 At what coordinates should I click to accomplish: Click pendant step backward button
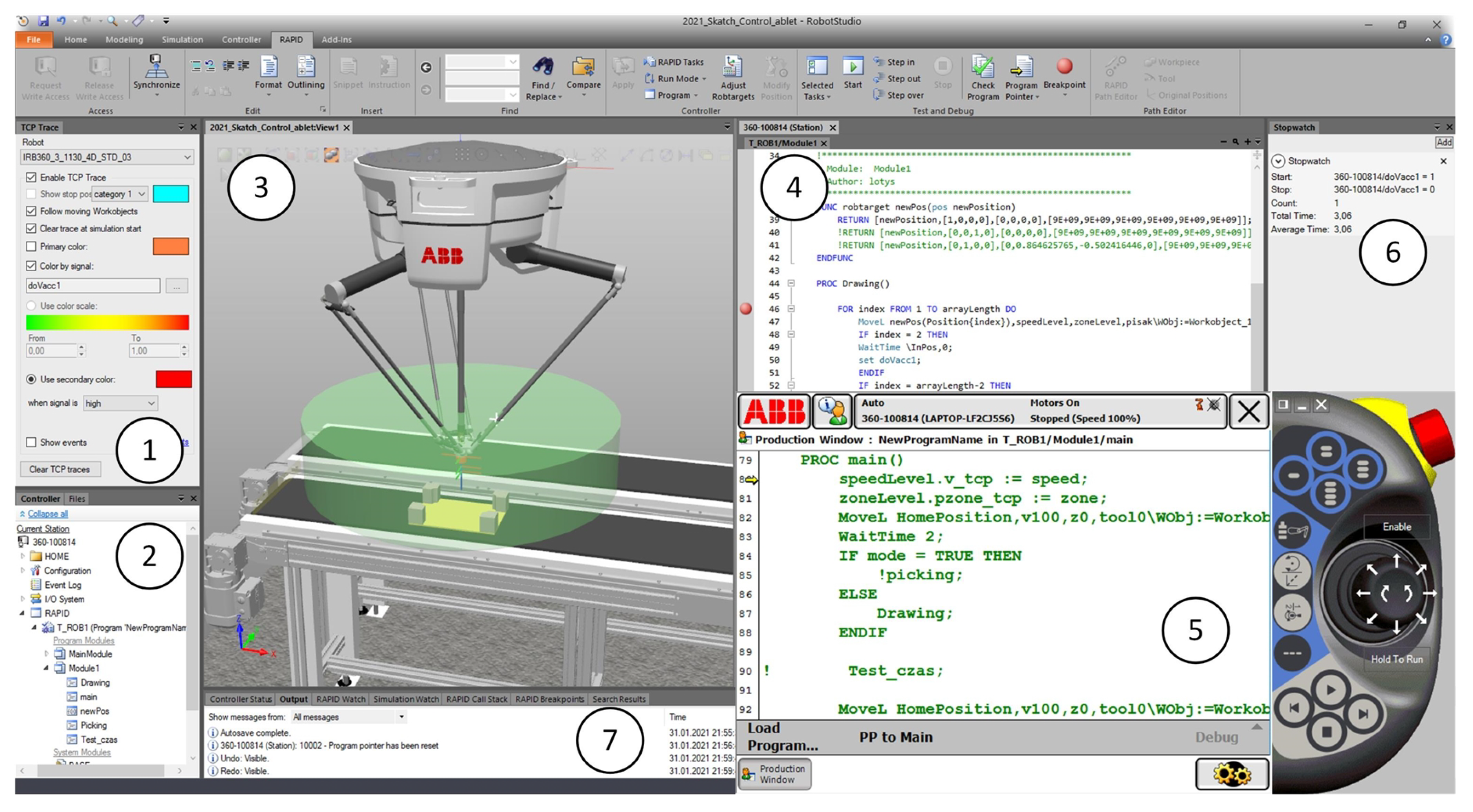click(x=1294, y=709)
